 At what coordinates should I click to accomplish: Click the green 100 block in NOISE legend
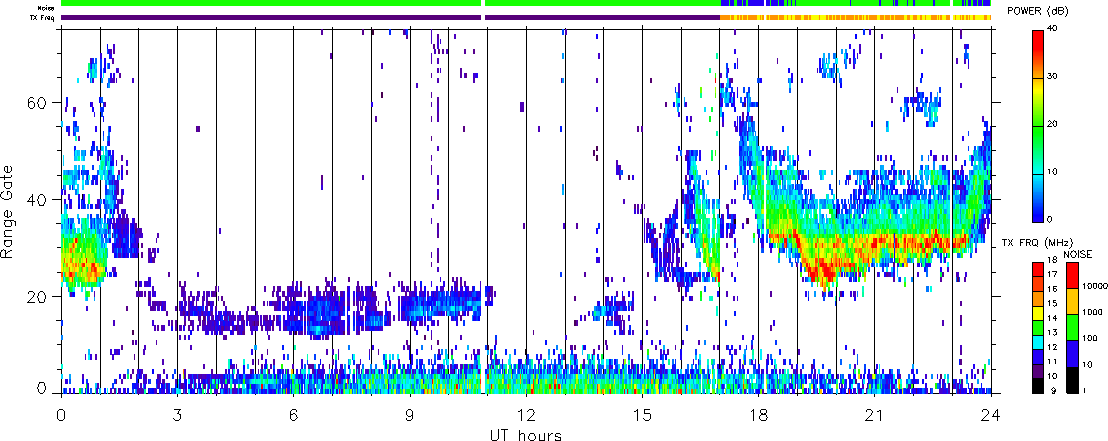[1073, 328]
